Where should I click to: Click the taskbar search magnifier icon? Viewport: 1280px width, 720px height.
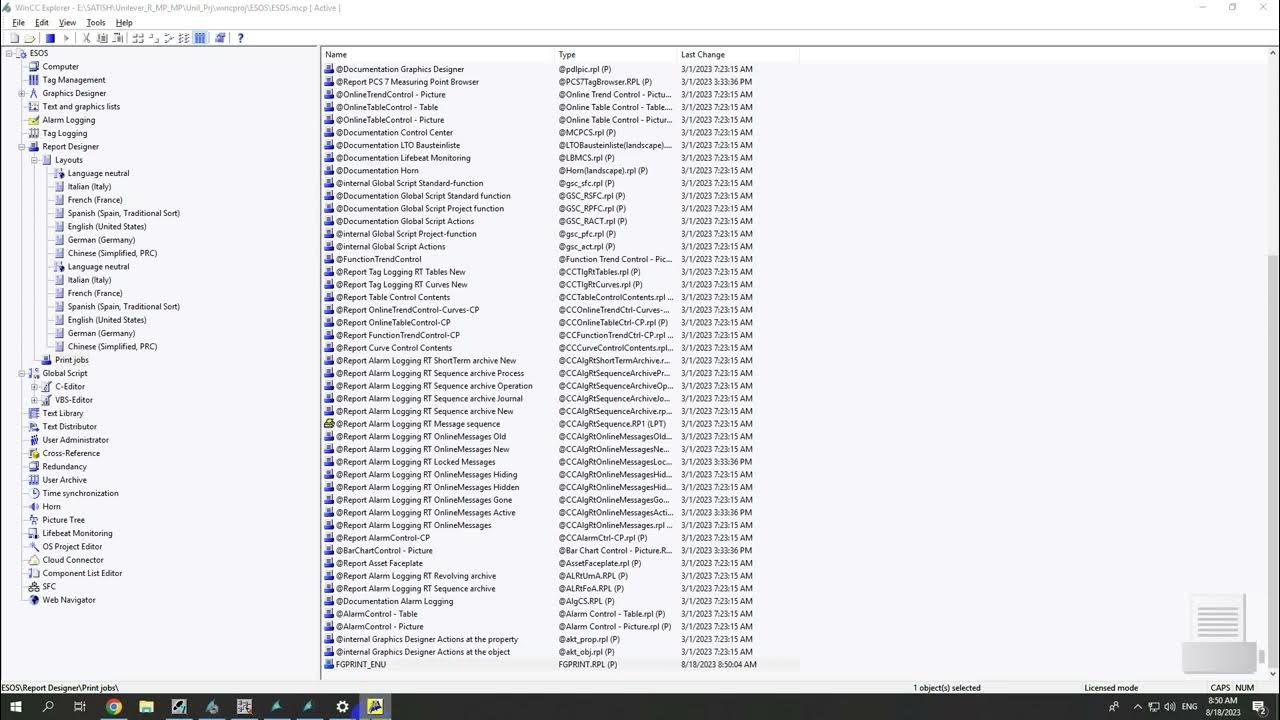click(48, 706)
